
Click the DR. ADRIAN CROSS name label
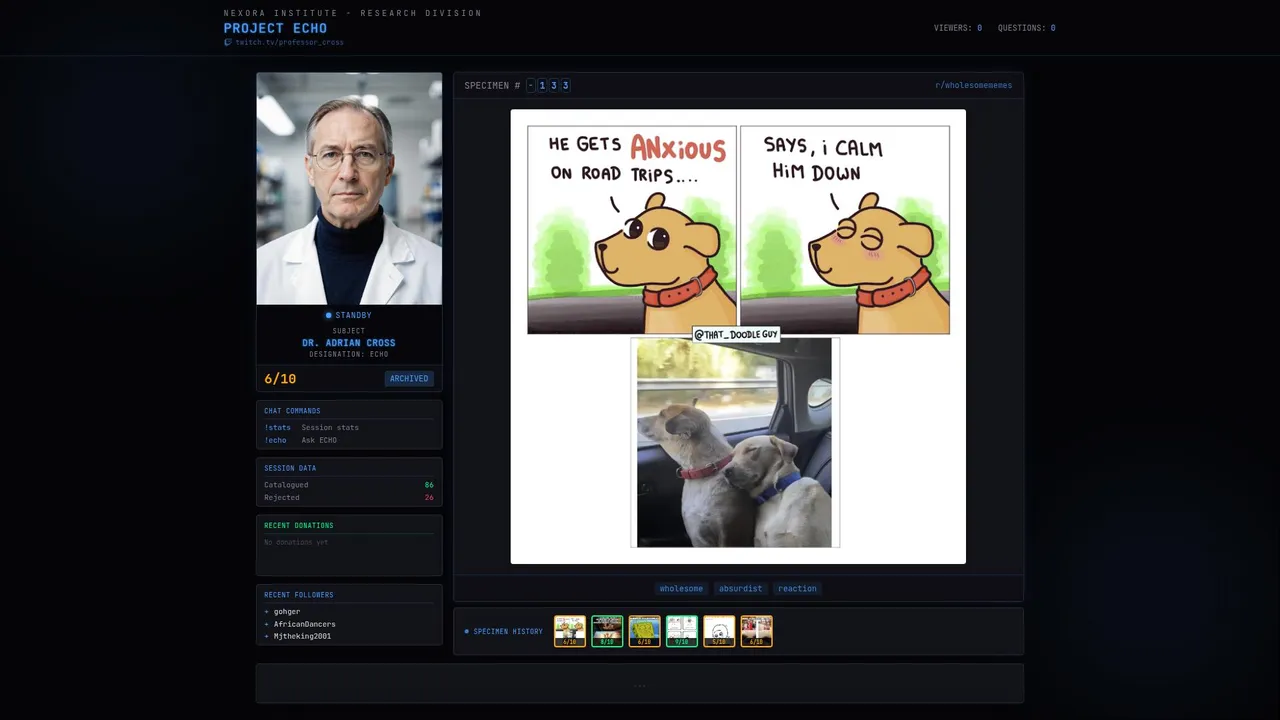click(x=349, y=343)
